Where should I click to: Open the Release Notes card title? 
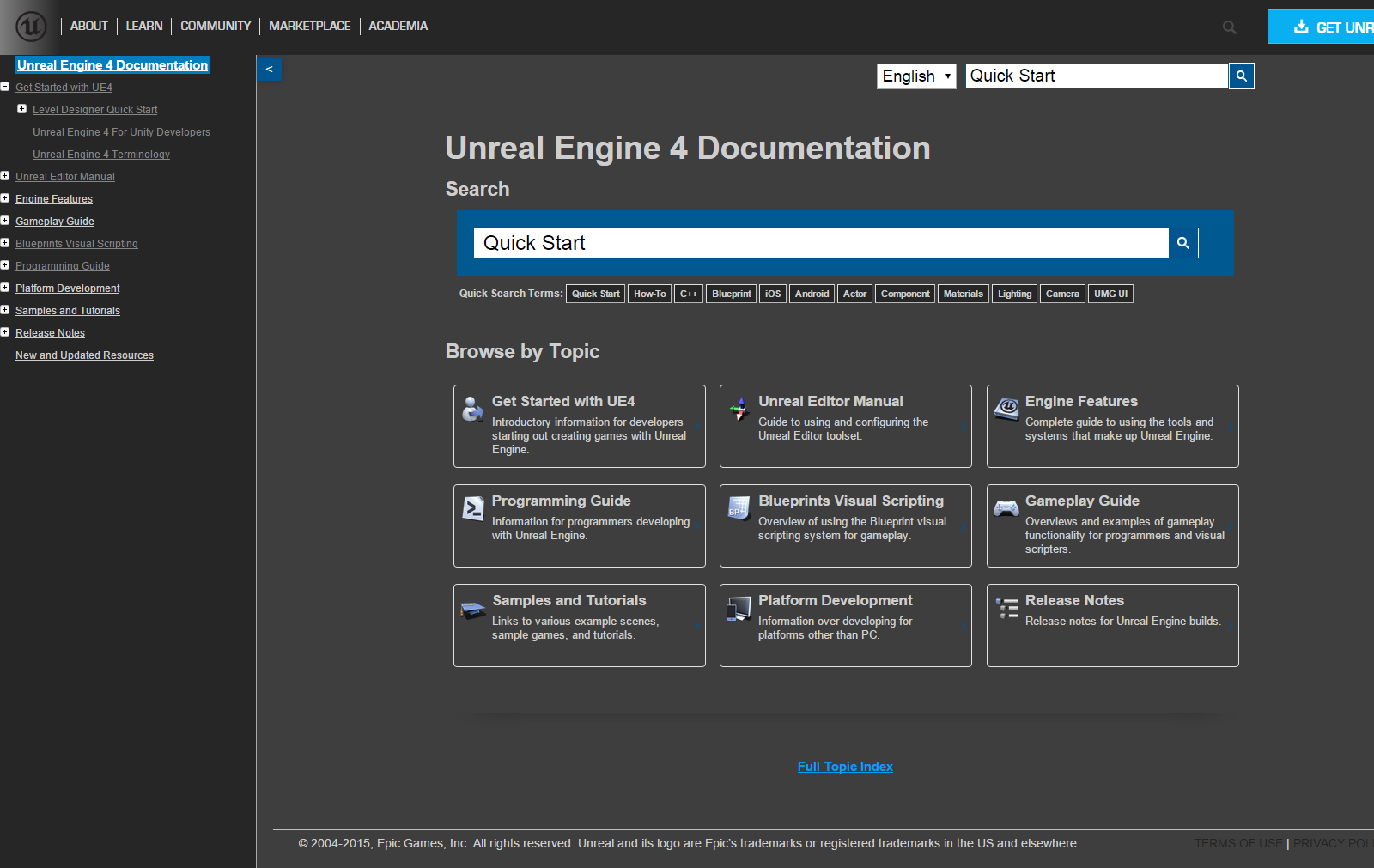tap(1074, 600)
